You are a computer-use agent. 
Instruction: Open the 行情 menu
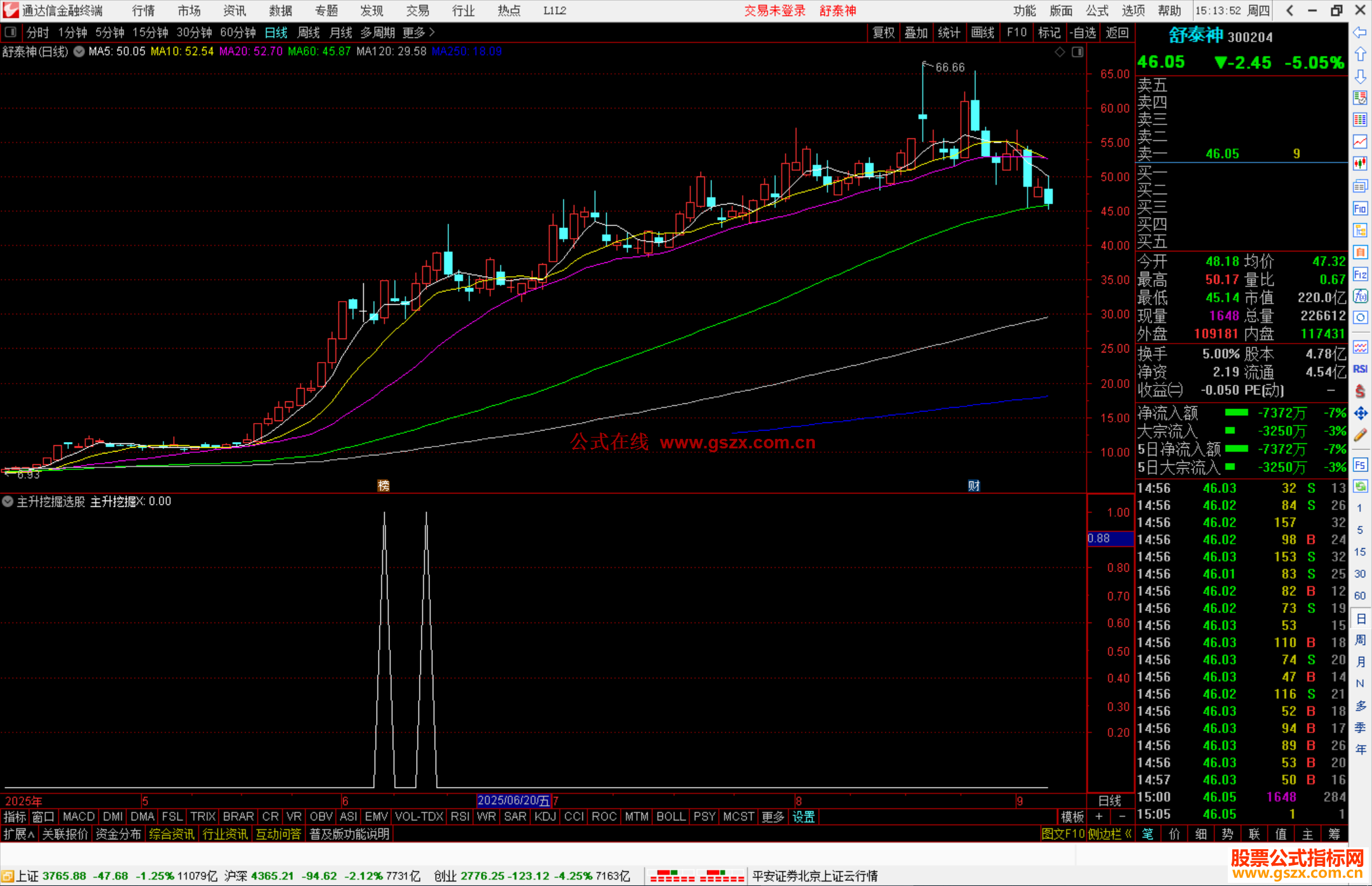pyautogui.click(x=144, y=11)
